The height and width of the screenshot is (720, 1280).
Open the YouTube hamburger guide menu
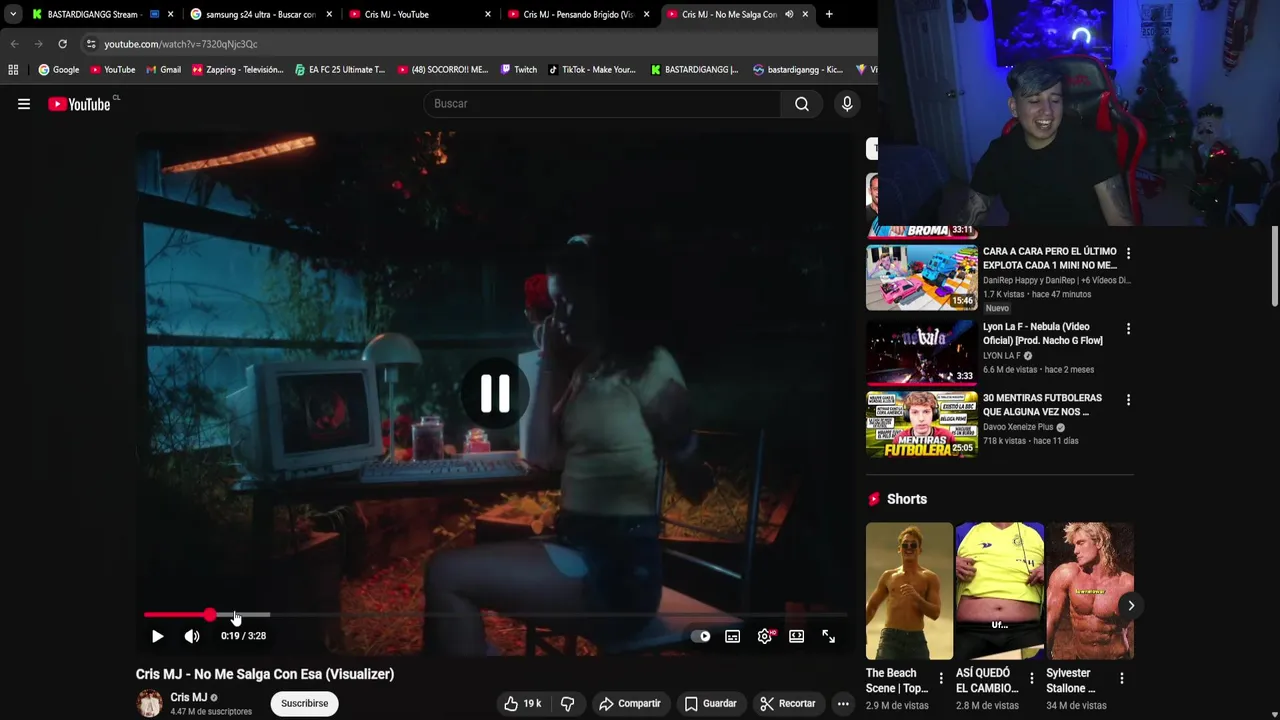[24, 104]
